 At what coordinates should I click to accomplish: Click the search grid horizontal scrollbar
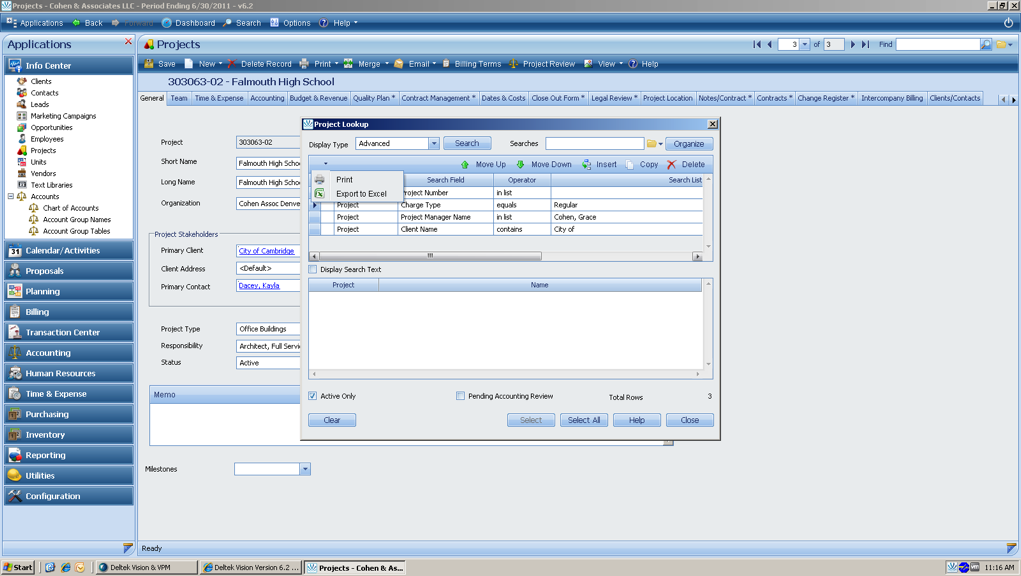(x=430, y=256)
